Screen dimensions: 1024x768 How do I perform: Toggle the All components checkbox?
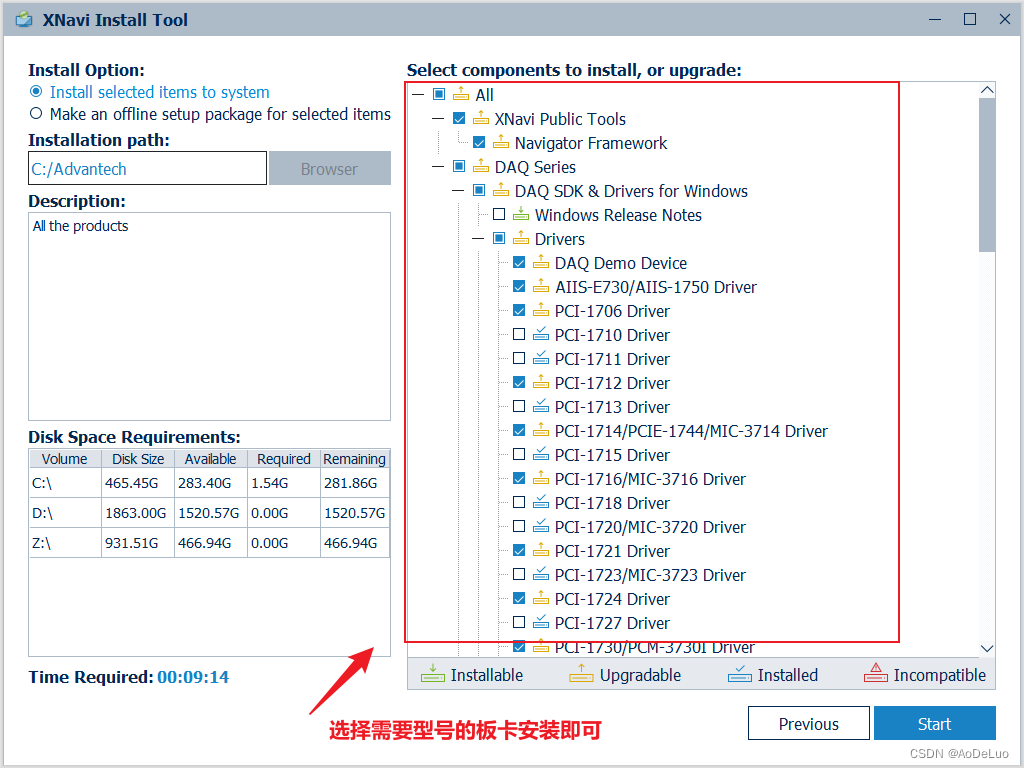click(x=439, y=95)
